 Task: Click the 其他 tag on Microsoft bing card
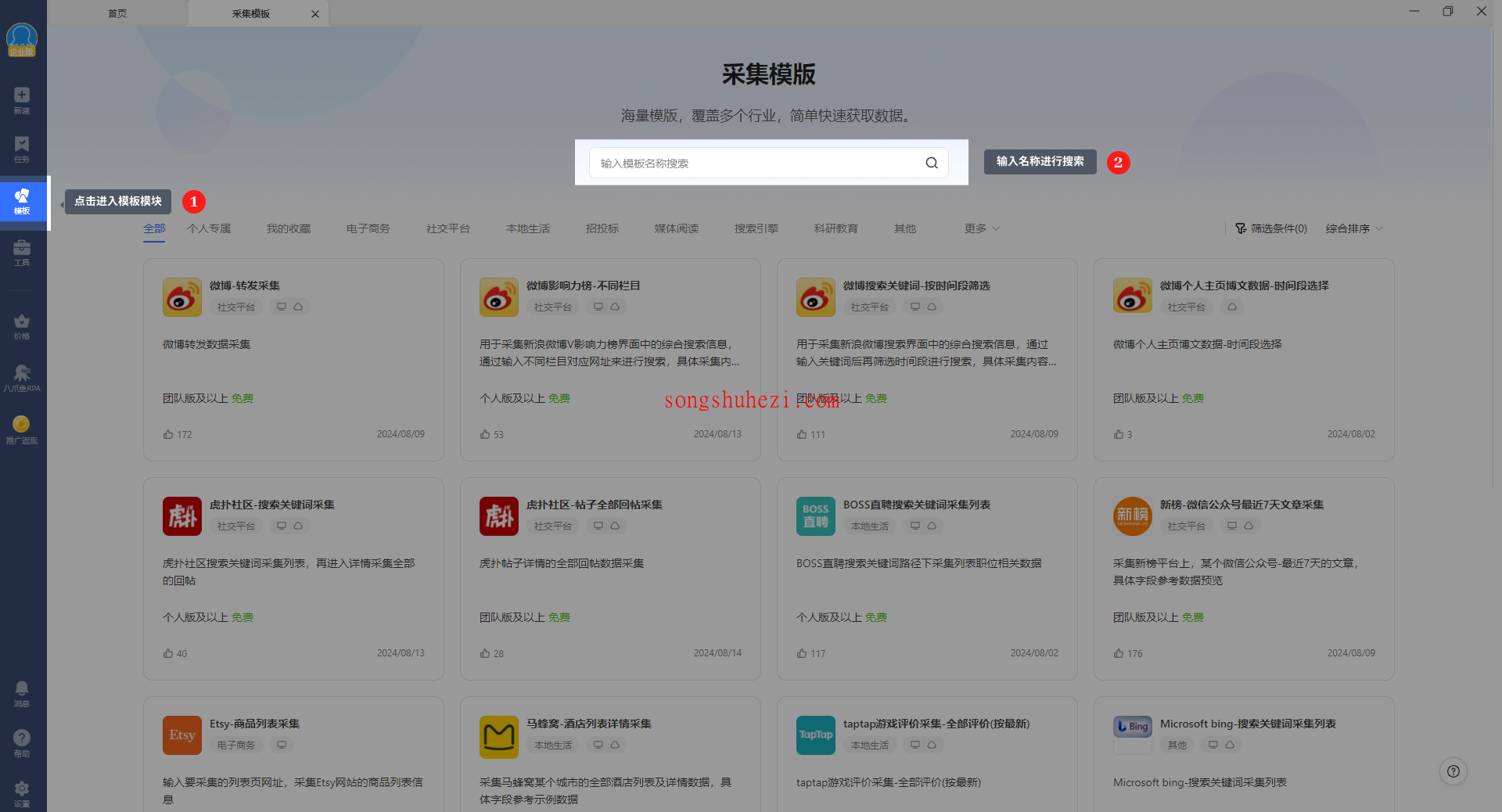1177,745
